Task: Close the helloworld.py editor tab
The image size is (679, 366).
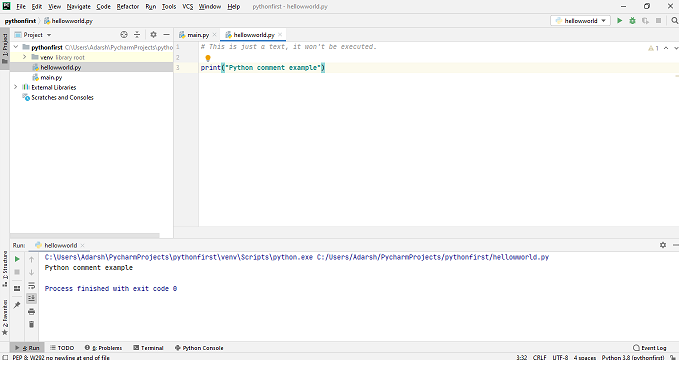Action: 280,35
